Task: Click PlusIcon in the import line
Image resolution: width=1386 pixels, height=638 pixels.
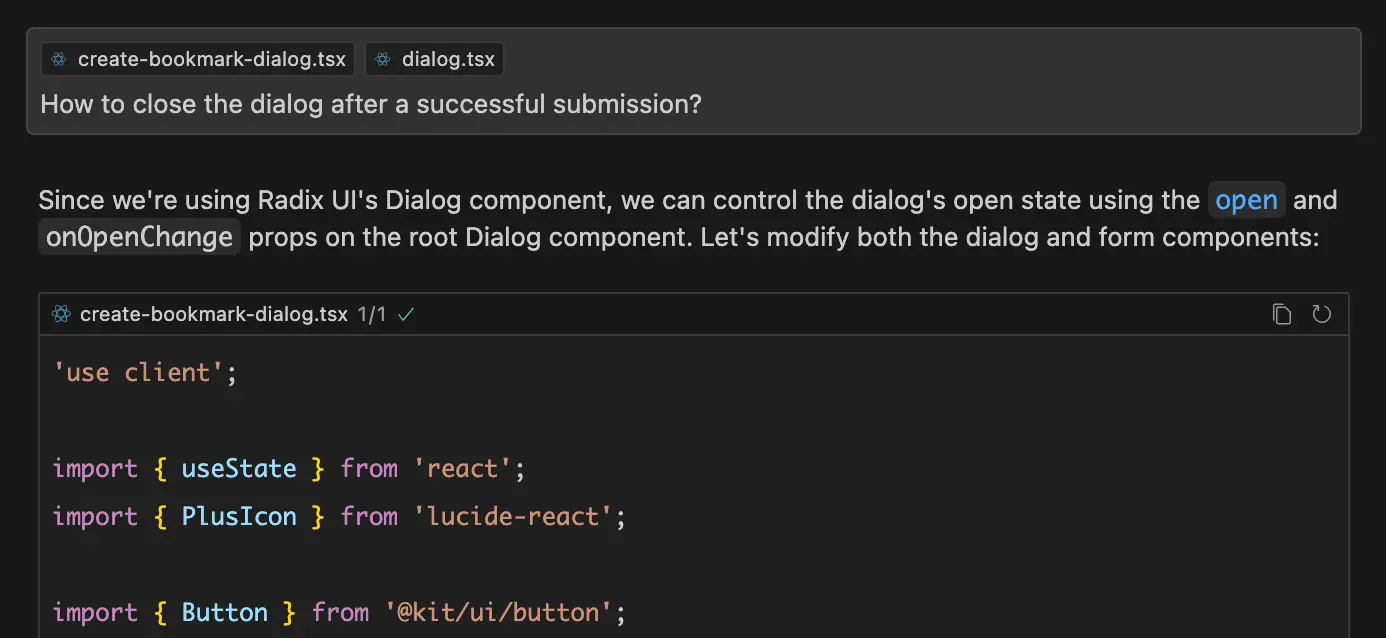Action: [x=238, y=516]
